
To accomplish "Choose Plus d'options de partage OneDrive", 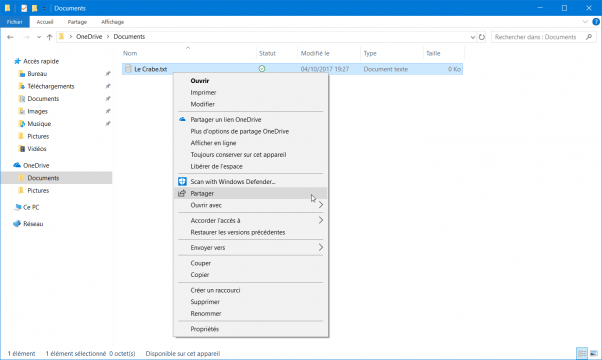I will [x=250, y=131].
